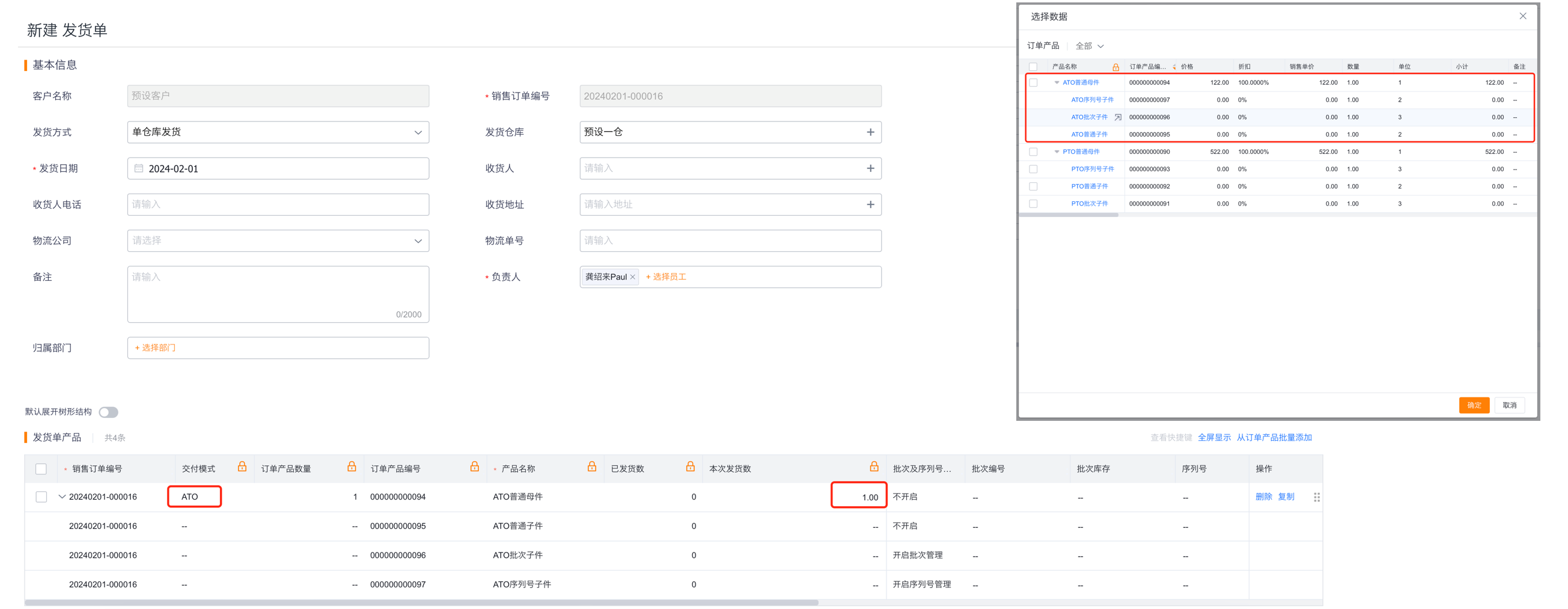Open the 物流公司 dropdown

coord(418,241)
